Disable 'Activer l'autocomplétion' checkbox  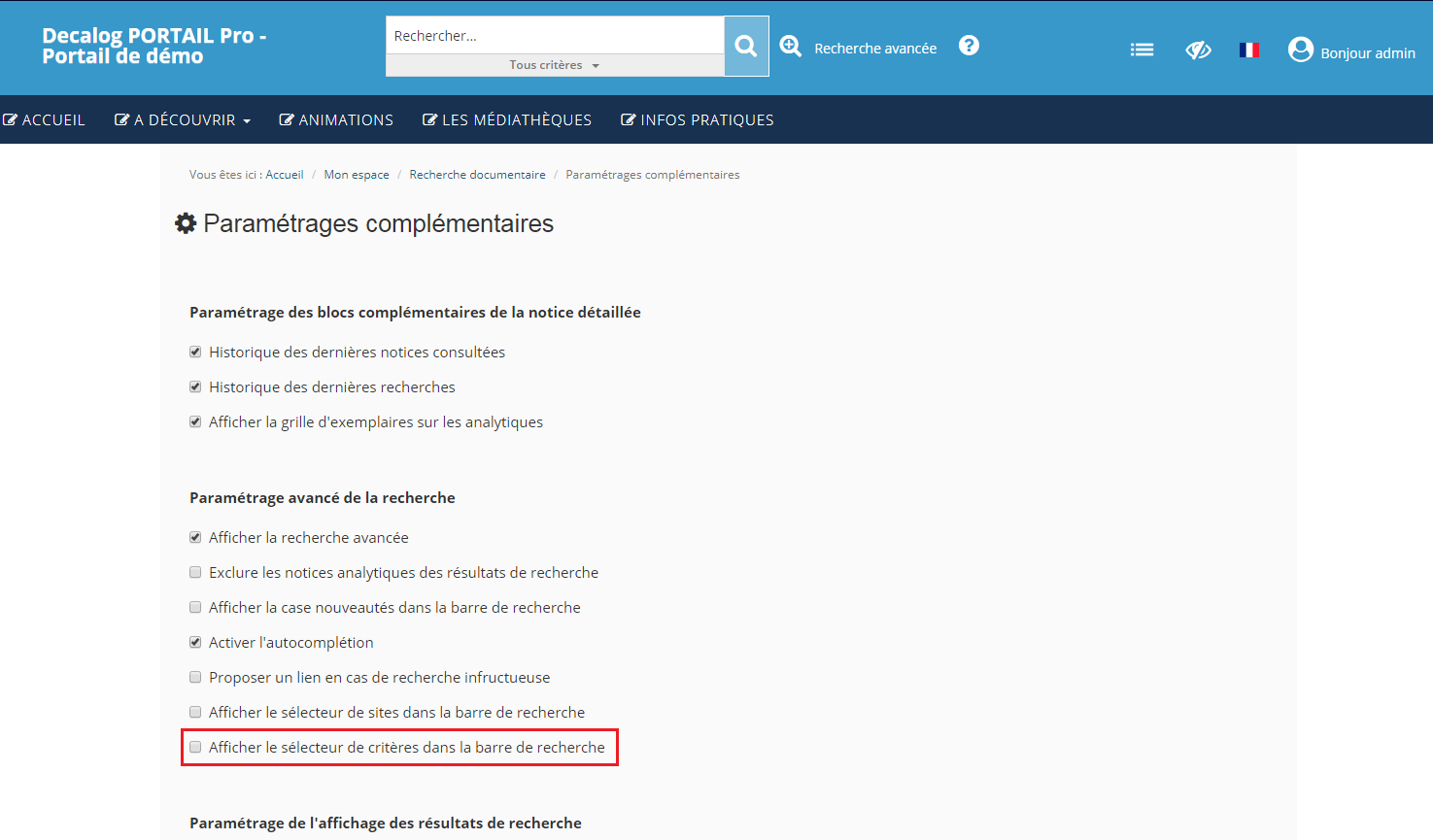[x=195, y=642]
